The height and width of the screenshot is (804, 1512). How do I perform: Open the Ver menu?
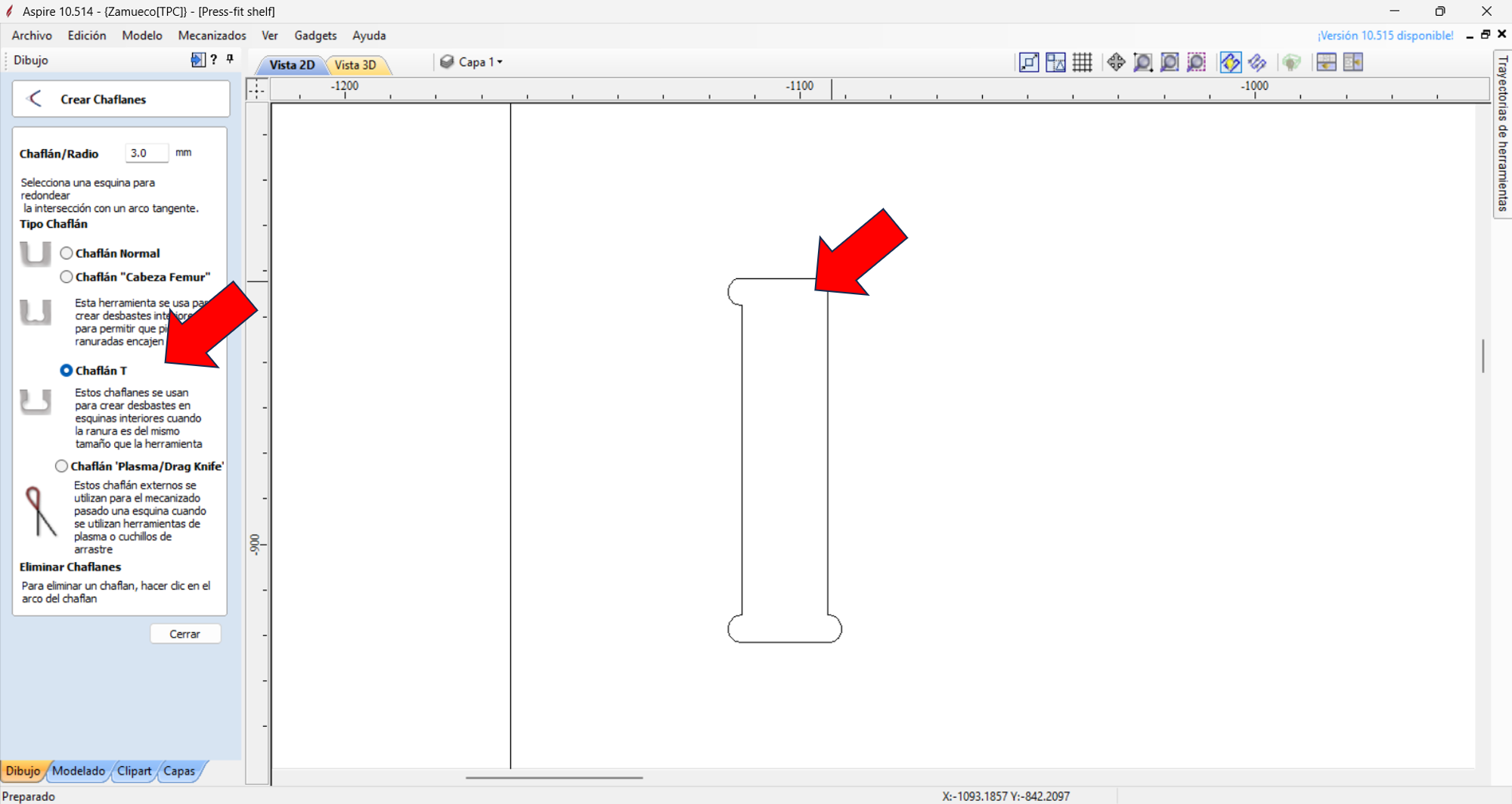pyautogui.click(x=270, y=36)
